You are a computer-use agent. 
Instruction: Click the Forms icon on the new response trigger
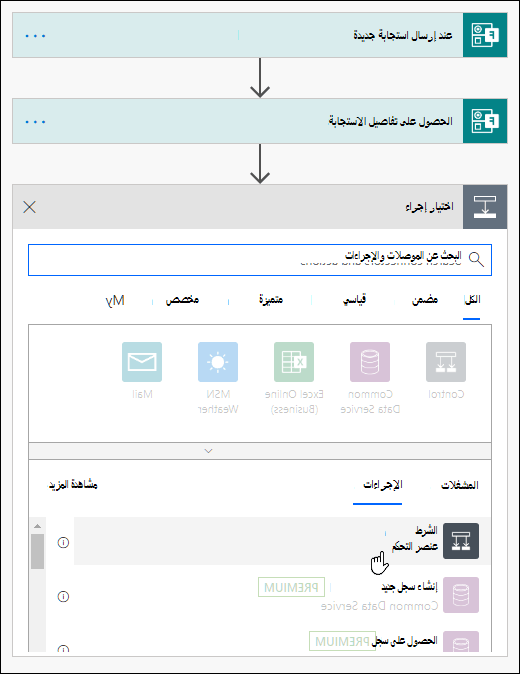pos(485,35)
